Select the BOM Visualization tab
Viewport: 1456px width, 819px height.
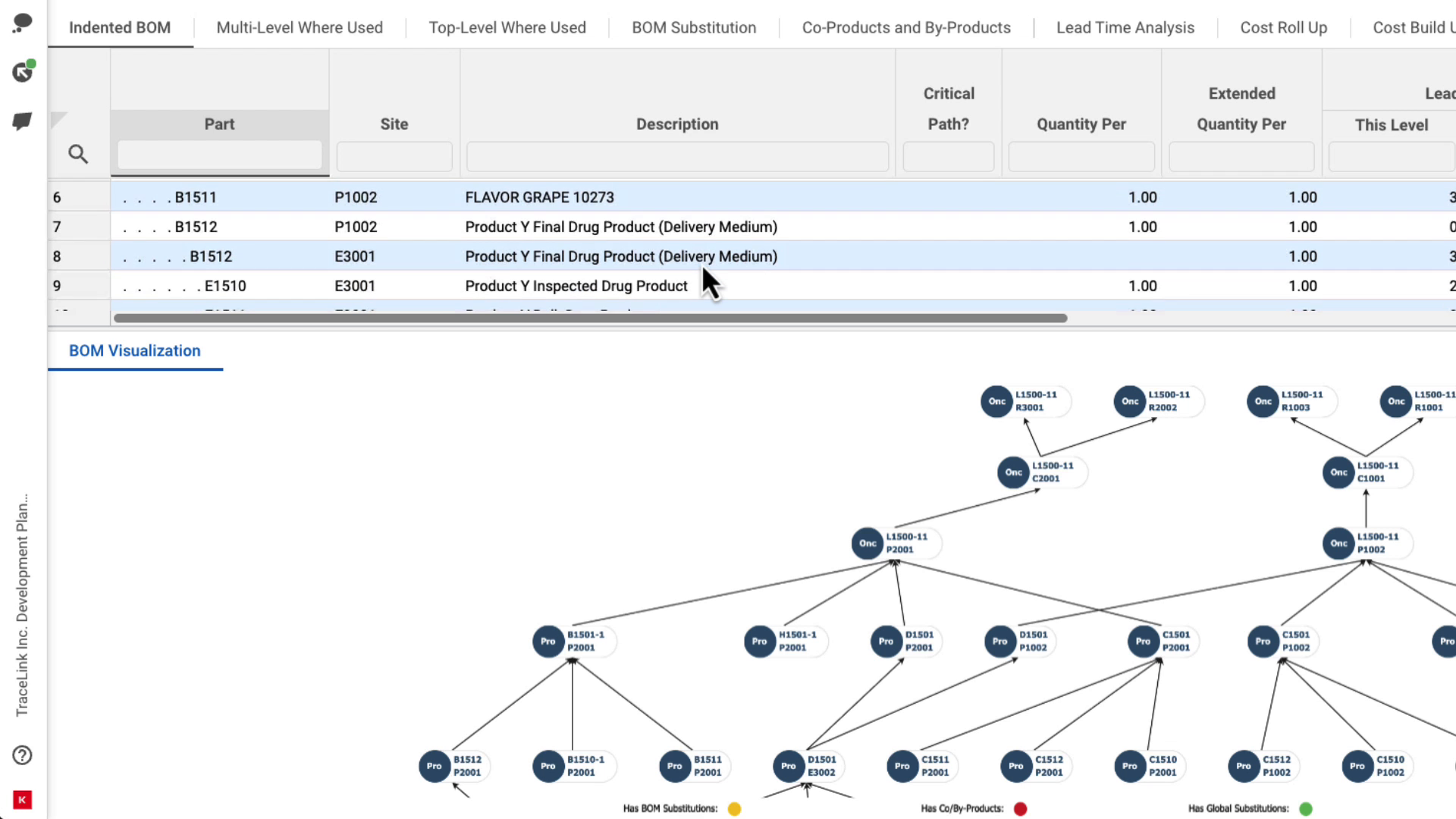pos(135,351)
